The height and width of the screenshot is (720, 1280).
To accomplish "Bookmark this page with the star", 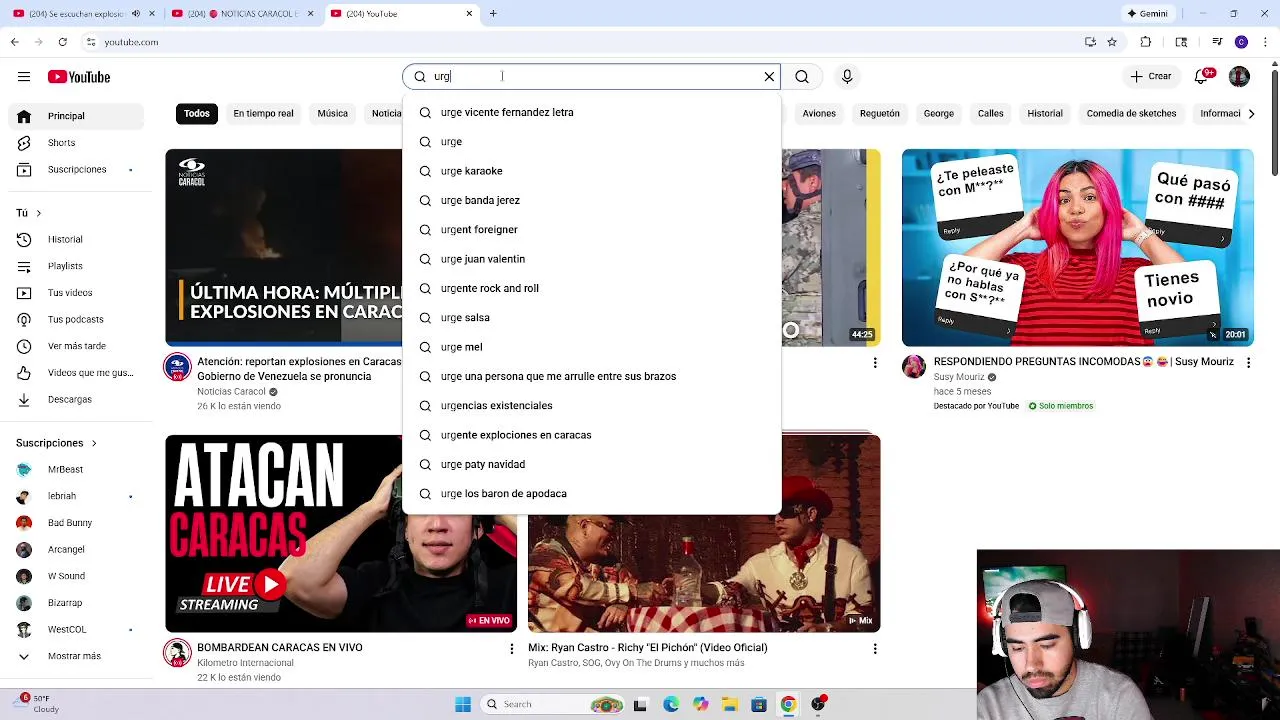I will 1112,42.
